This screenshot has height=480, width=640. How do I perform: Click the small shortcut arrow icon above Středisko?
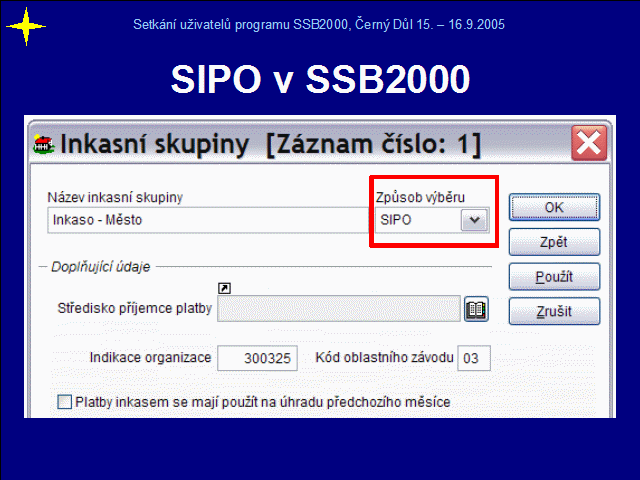tap(224, 289)
